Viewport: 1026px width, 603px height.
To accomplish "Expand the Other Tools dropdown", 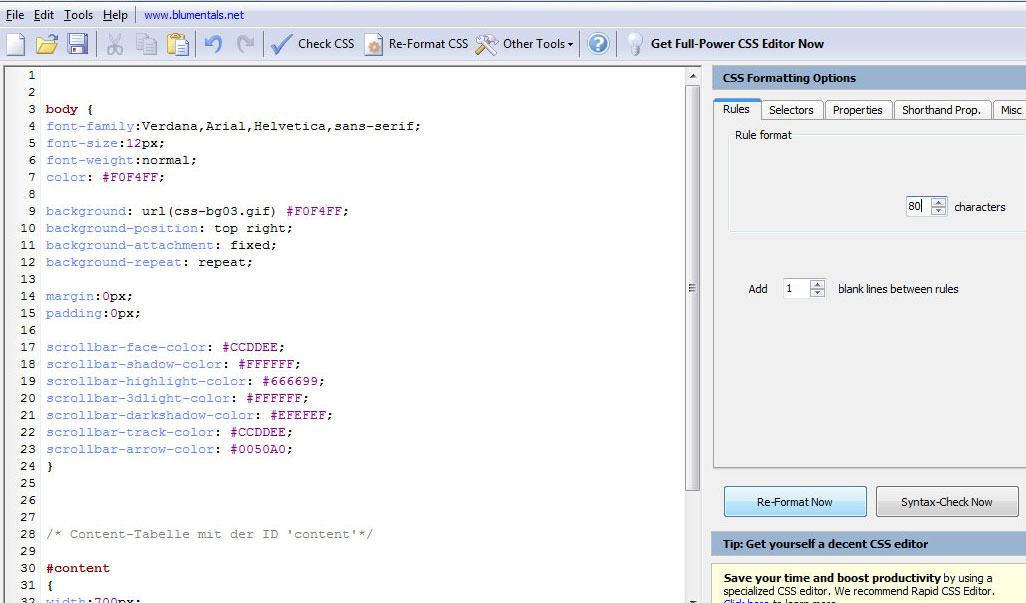I will tap(525, 44).
